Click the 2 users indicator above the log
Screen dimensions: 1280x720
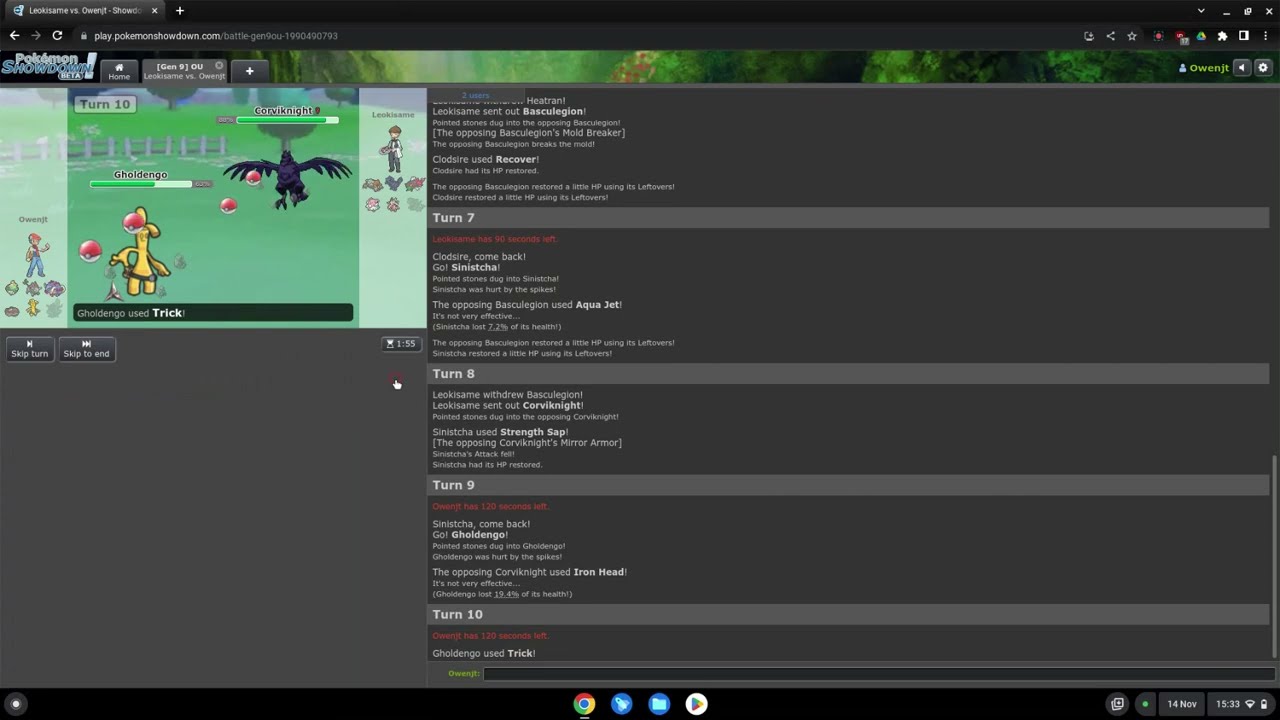point(476,95)
